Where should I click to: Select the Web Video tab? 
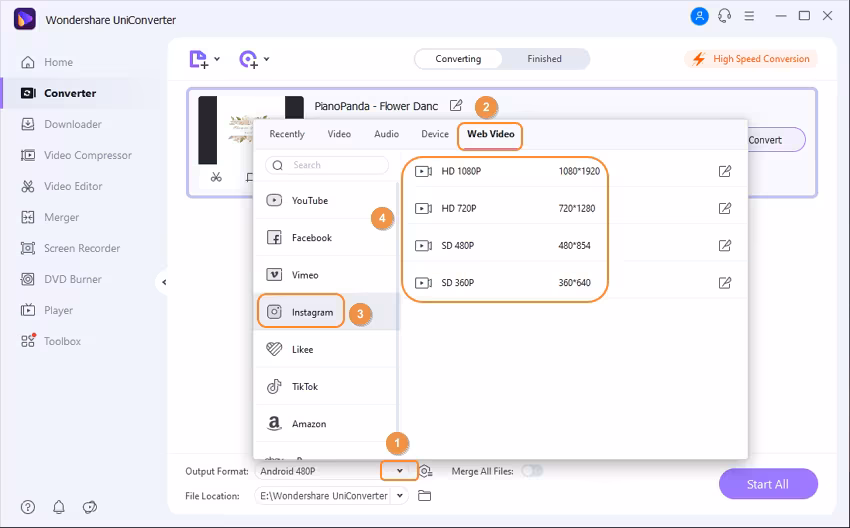491,134
